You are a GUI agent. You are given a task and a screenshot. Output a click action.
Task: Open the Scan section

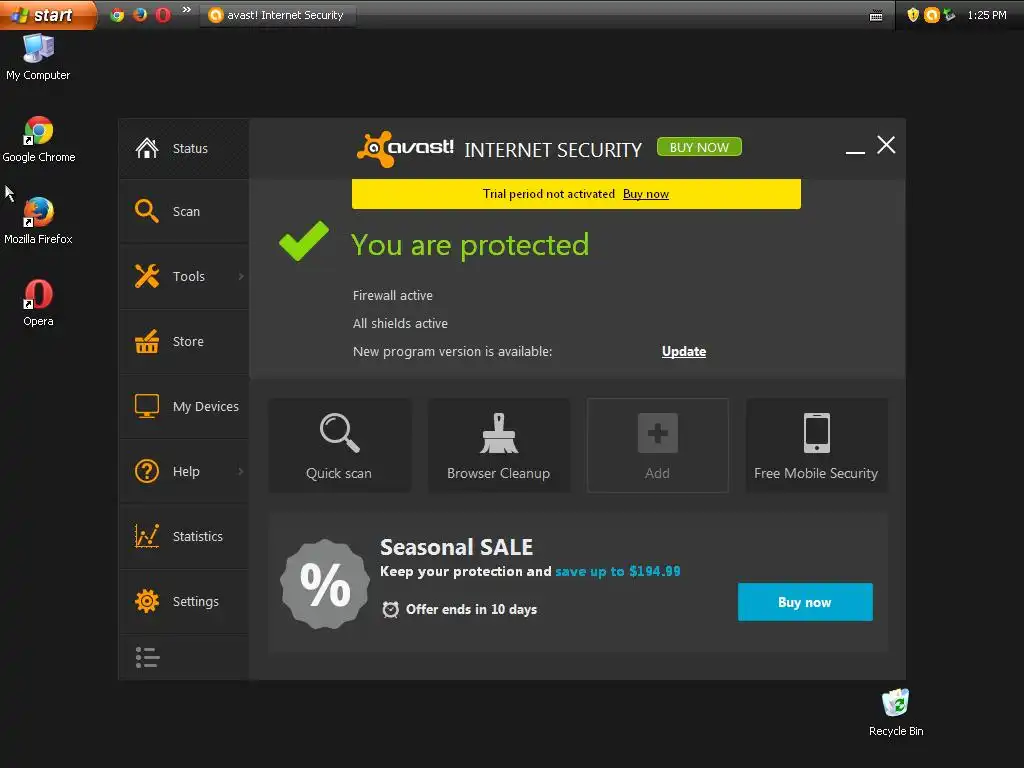[x=184, y=211]
